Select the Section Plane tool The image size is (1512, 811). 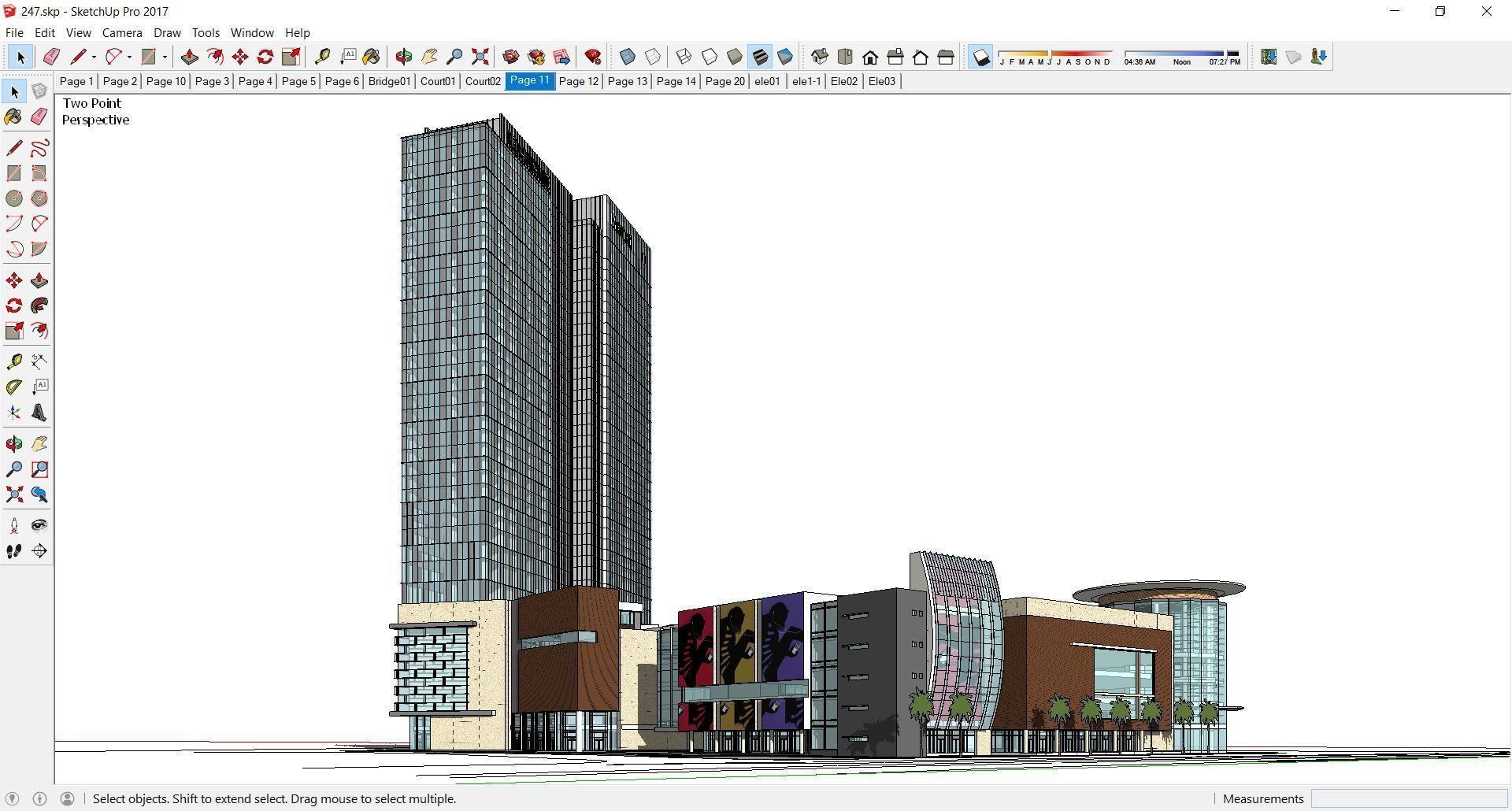point(39,551)
